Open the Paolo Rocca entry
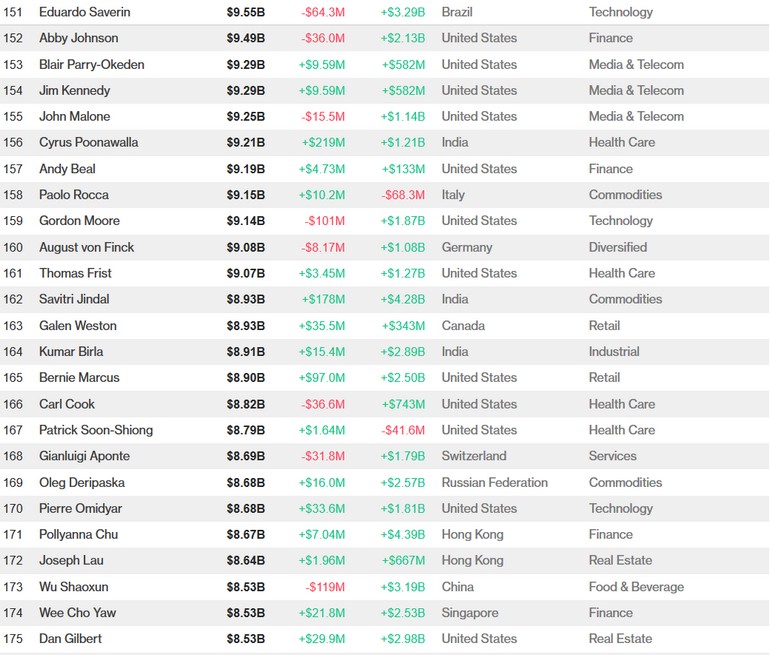This screenshot has width=770, height=655. 74,194
